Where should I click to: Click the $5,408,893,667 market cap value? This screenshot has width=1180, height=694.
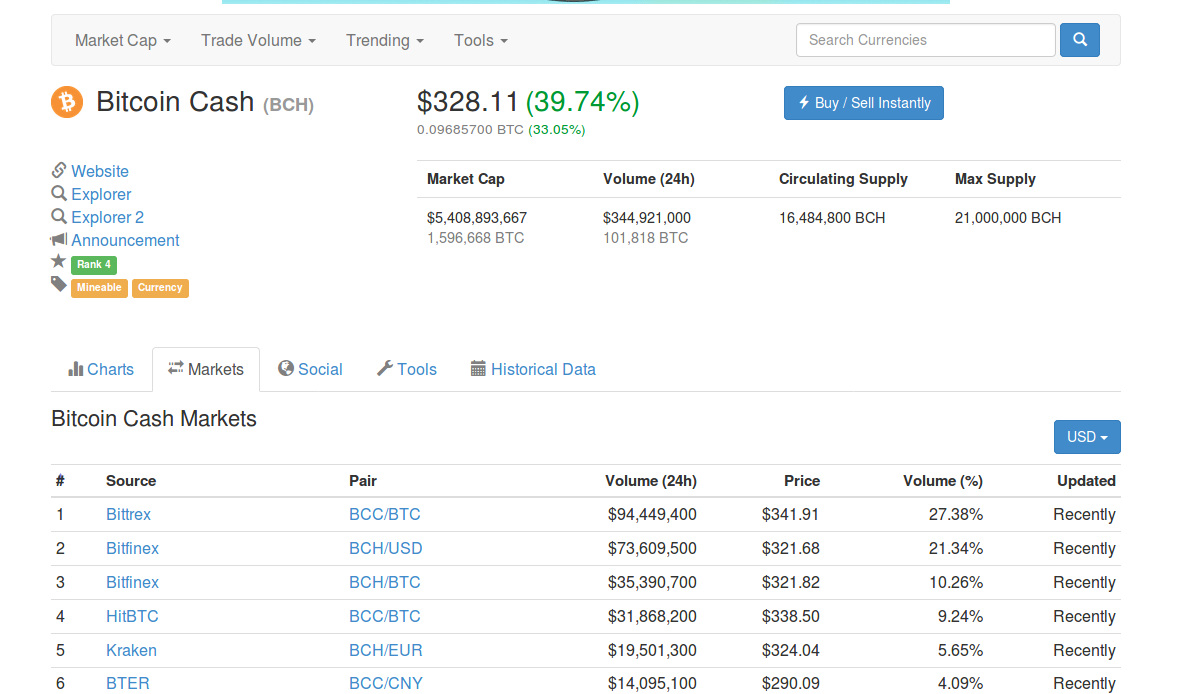click(477, 218)
